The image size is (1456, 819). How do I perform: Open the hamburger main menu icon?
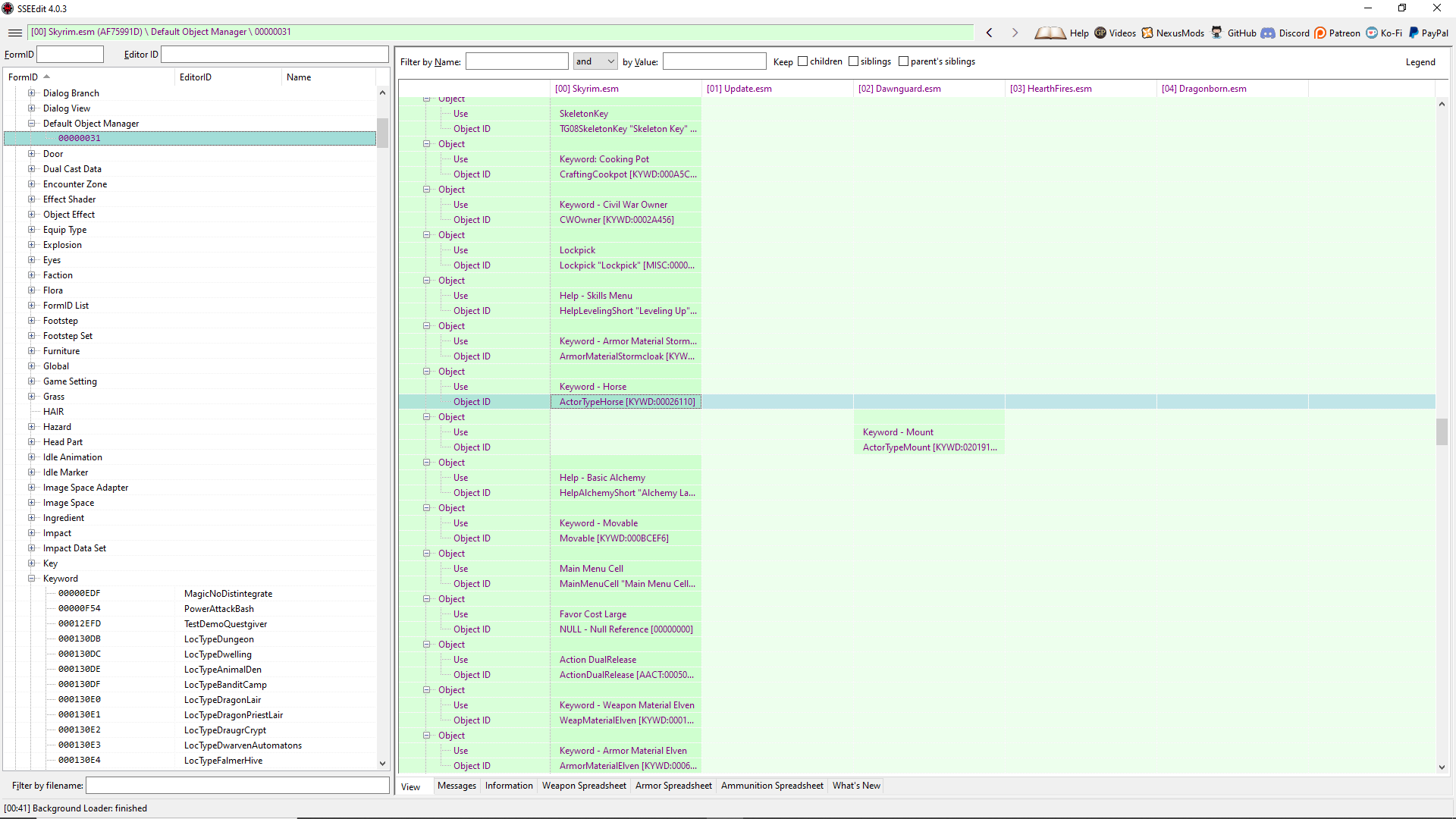[x=14, y=33]
